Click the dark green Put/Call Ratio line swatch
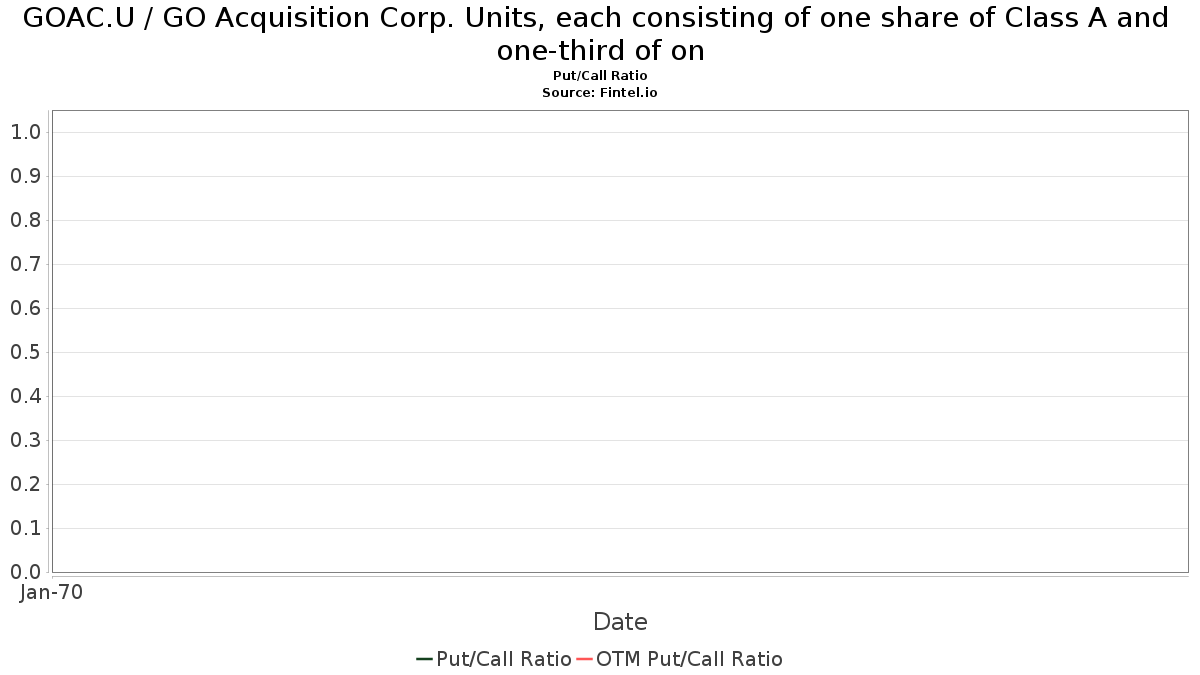The height and width of the screenshot is (675, 1200). click(424, 659)
